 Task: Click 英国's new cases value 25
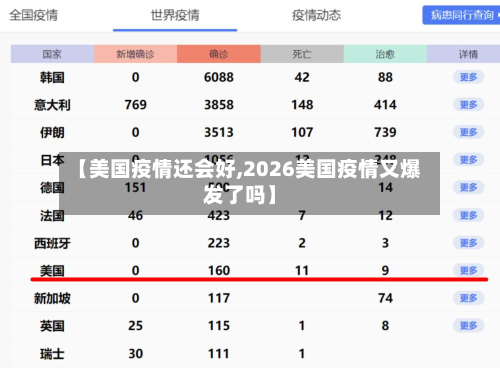135,326
